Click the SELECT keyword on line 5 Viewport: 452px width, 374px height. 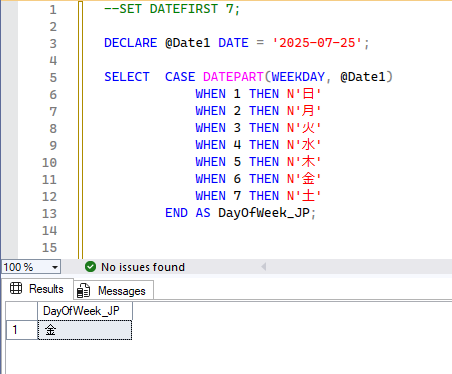pos(127,77)
